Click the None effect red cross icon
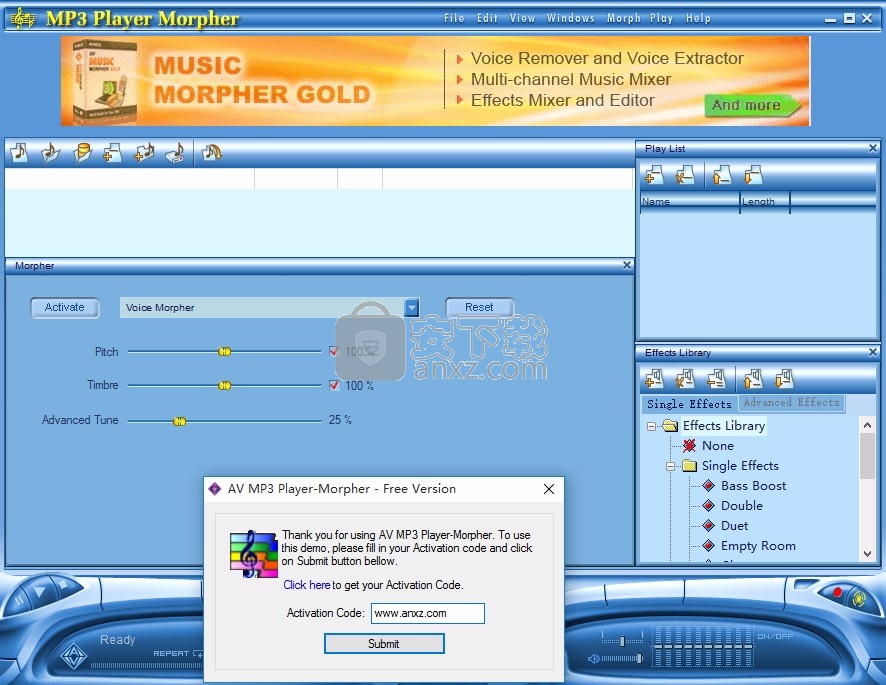The image size is (886, 685). pos(689,446)
